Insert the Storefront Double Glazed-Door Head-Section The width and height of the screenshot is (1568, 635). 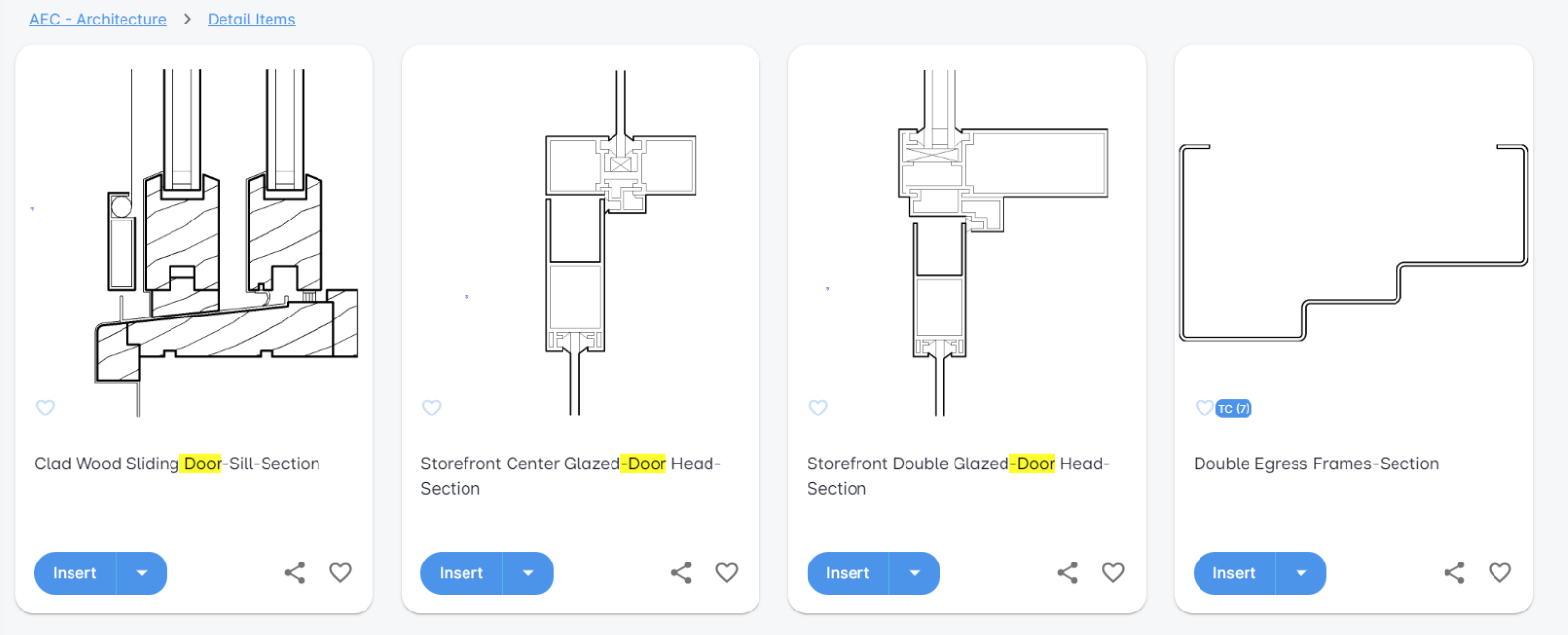click(848, 574)
